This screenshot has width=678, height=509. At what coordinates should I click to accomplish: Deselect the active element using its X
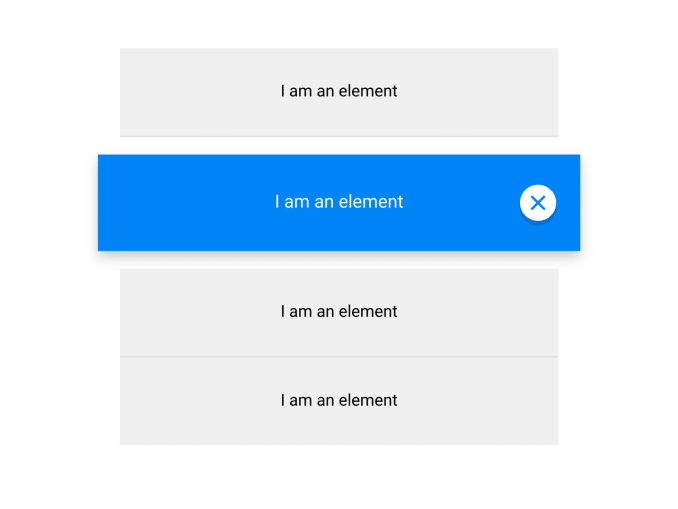point(538,203)
